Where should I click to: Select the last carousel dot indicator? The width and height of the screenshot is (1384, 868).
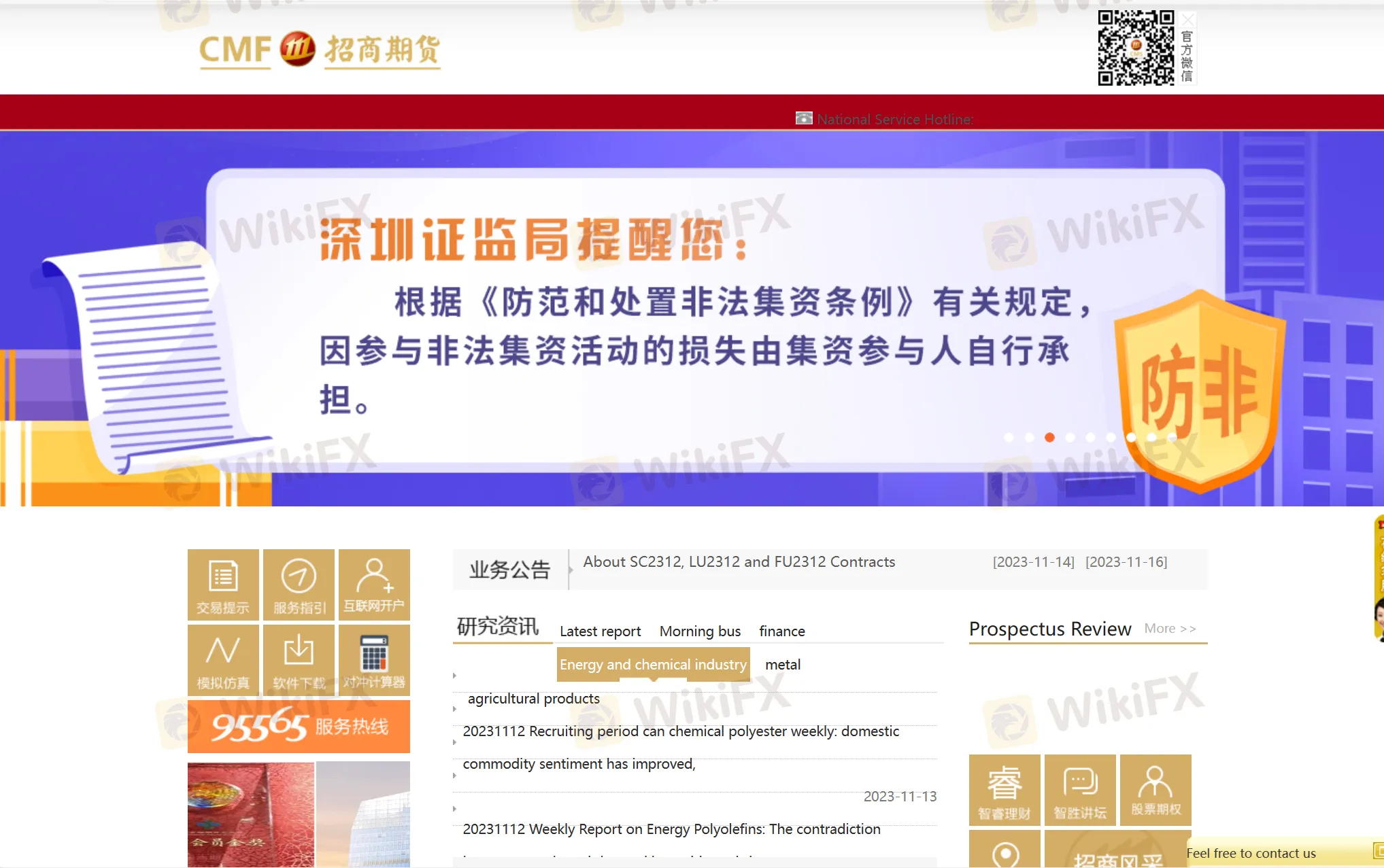[x=1172, y=438]
